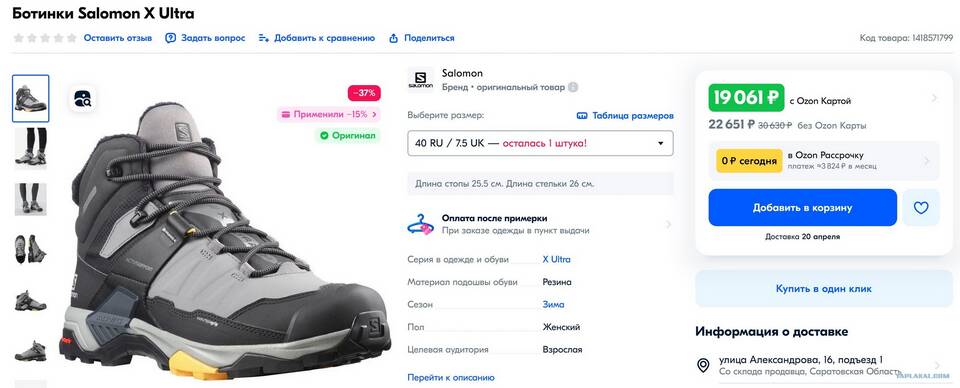The image size is (960, 388).
Task: Click Добавить в корзину button
Action: [803, 207]
